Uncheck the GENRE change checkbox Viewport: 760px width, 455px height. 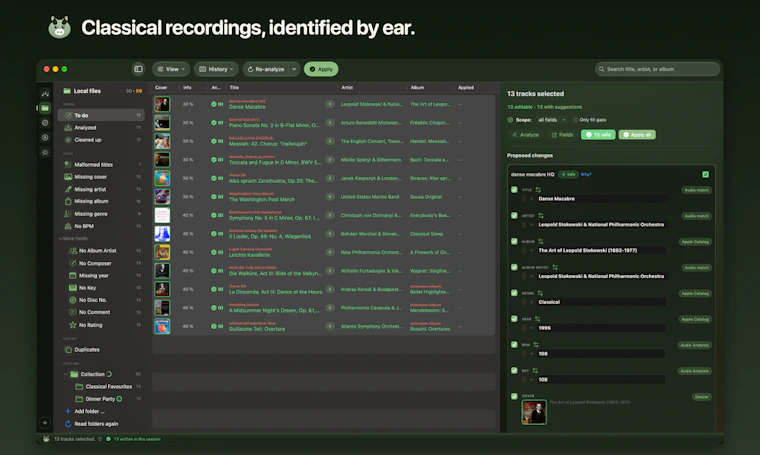coord(514,293)
